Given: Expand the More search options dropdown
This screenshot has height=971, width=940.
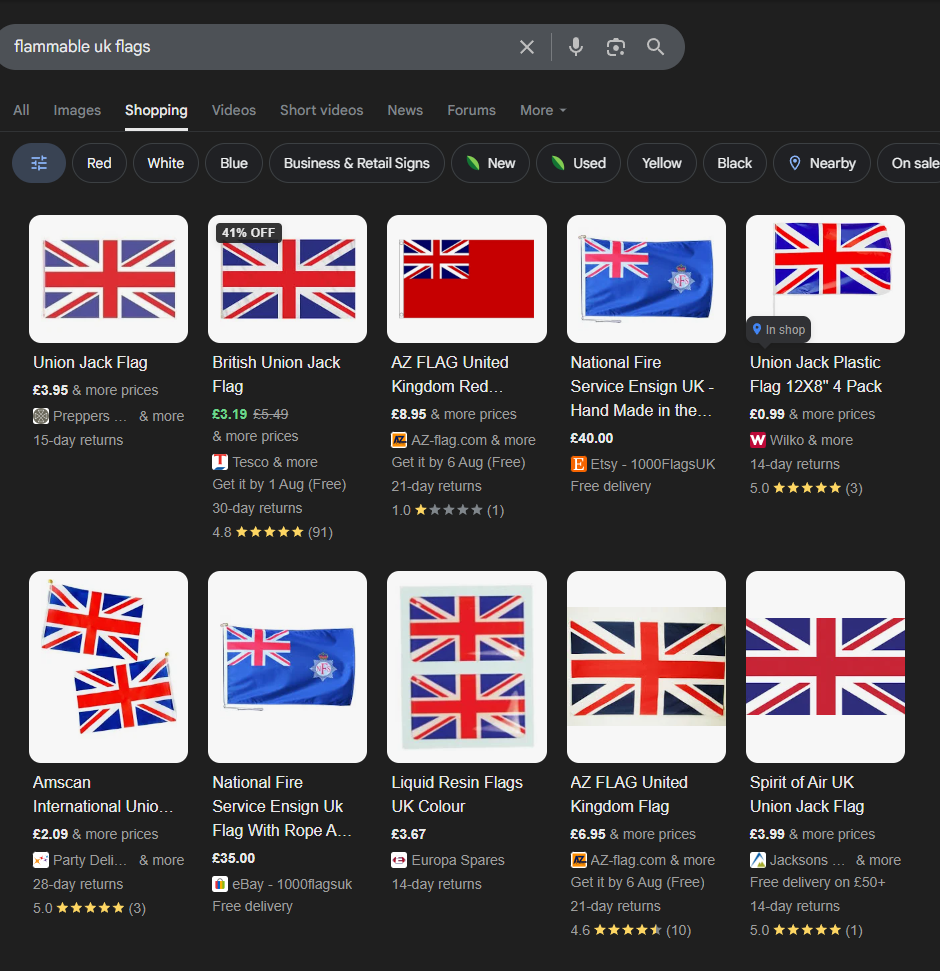Looking at the screenshot, I should tap(543, 110).
